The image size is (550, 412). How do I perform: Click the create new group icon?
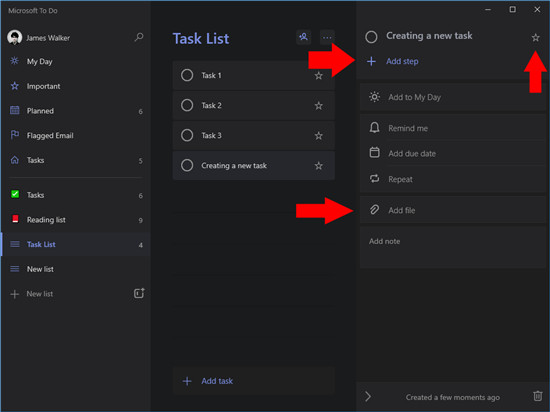click(139, 293)
